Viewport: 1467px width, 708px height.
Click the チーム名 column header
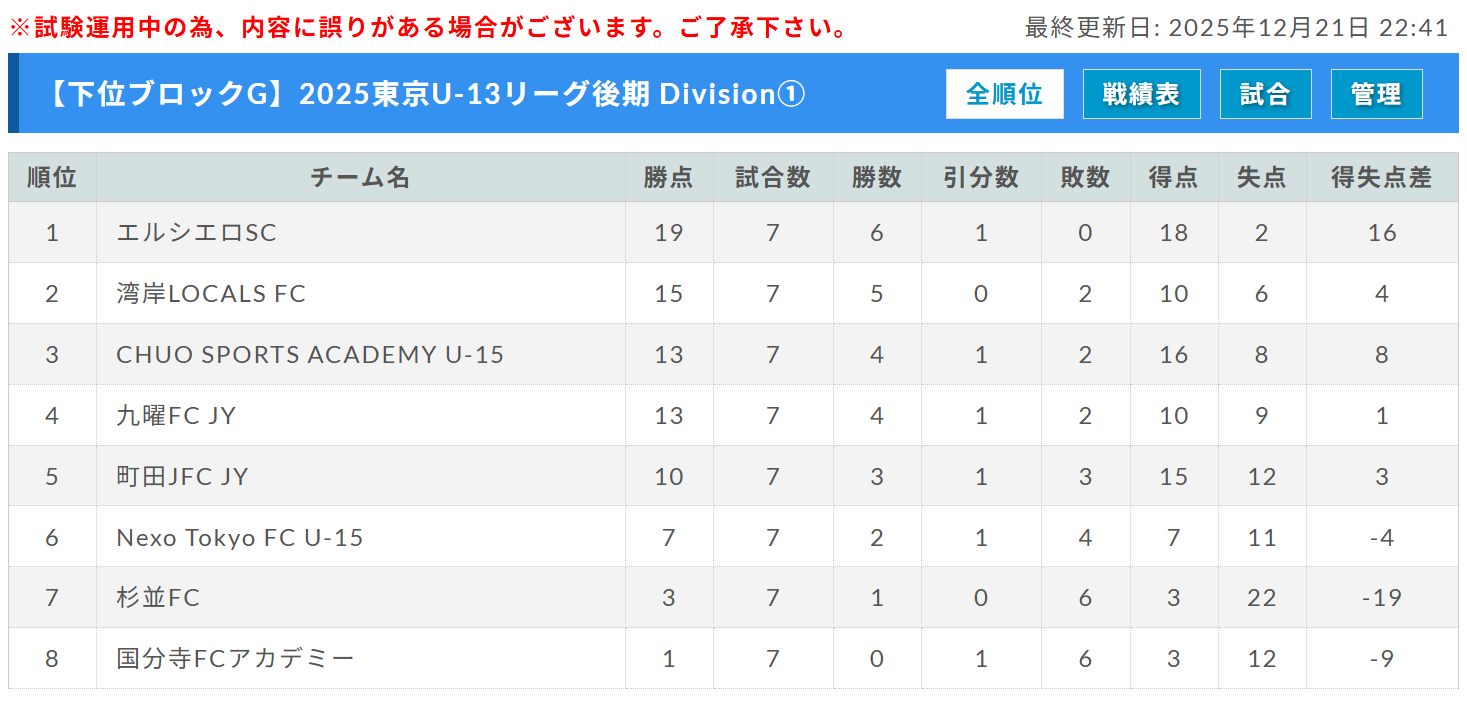point(360,178)
